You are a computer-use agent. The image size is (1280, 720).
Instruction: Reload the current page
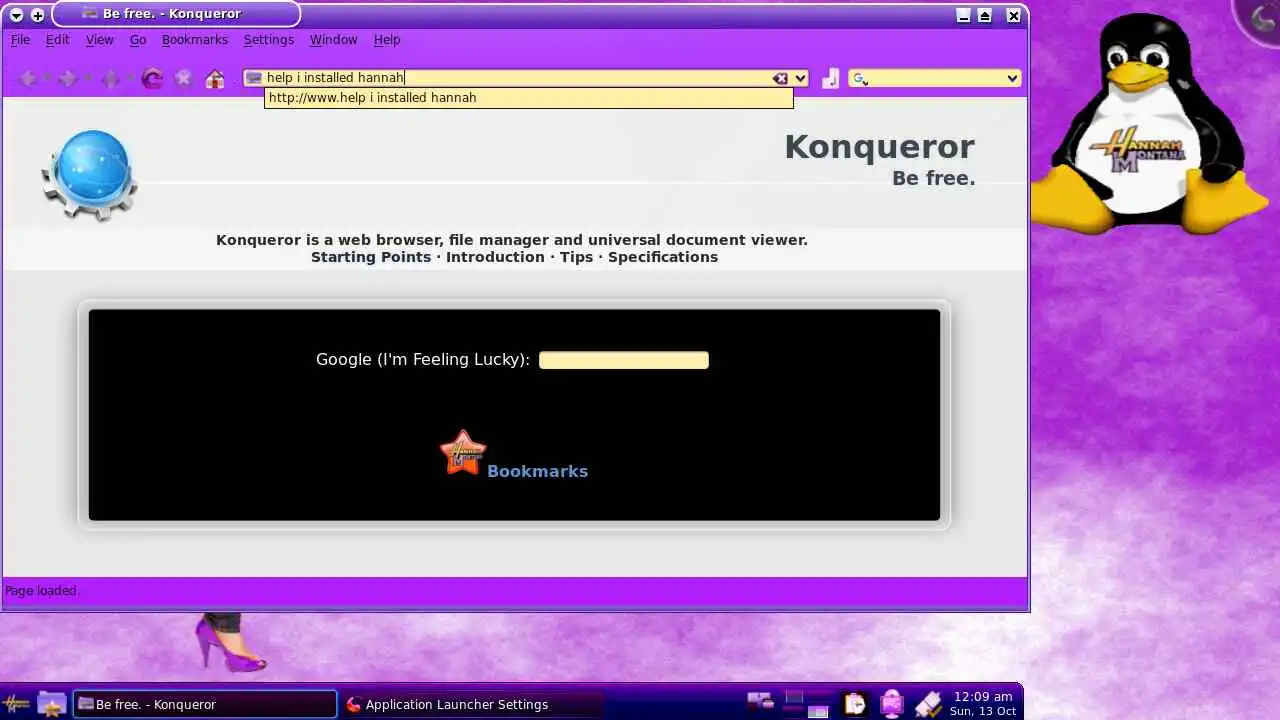point(152,78)
